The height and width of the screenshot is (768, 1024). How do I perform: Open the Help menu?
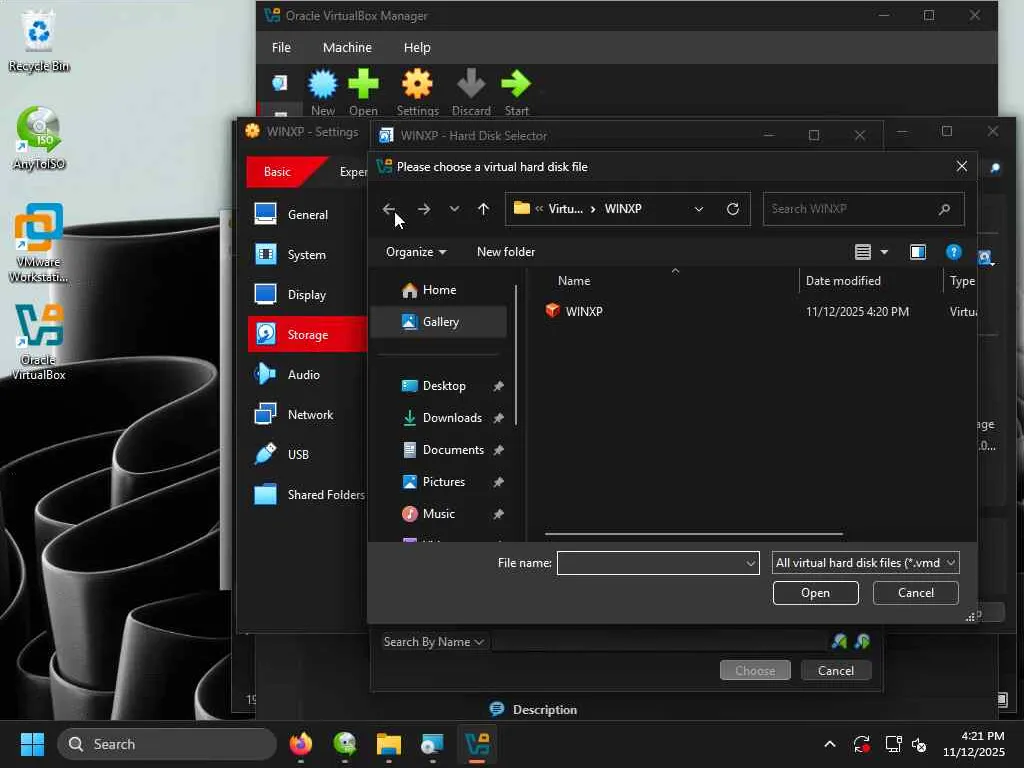[417, 48]
